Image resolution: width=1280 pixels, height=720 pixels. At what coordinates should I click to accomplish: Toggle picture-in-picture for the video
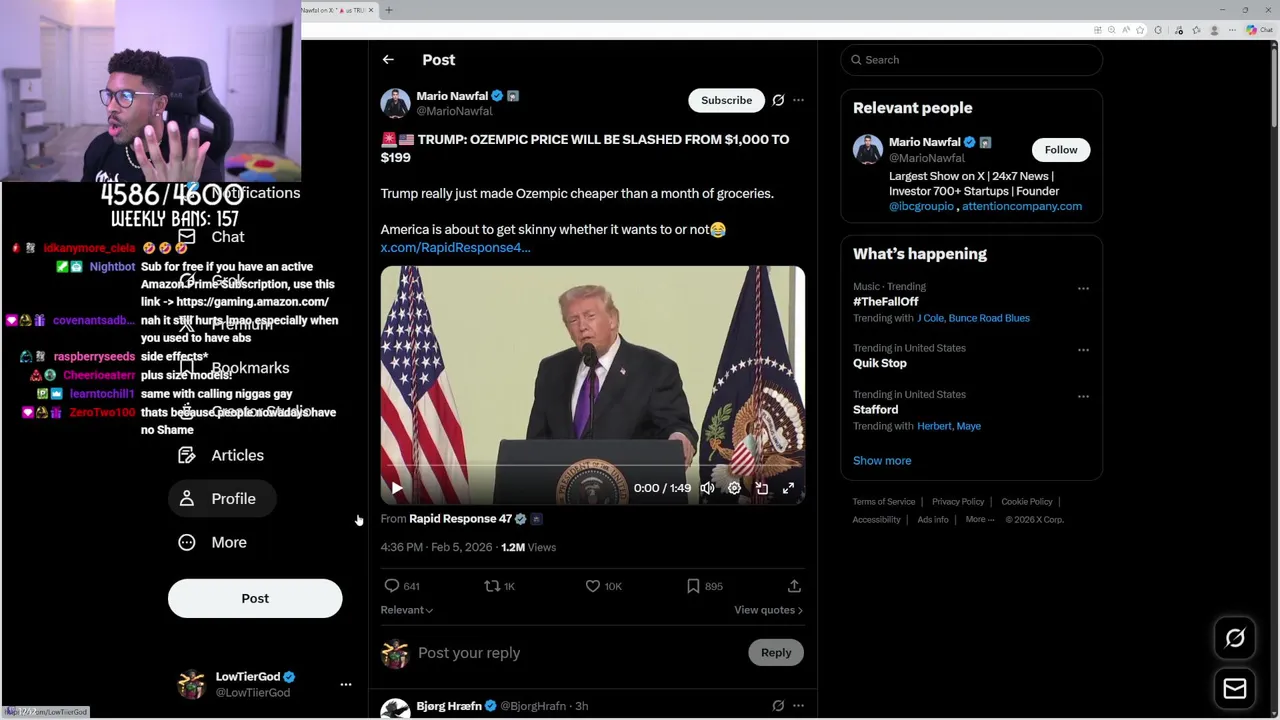(x=761, y=488)
